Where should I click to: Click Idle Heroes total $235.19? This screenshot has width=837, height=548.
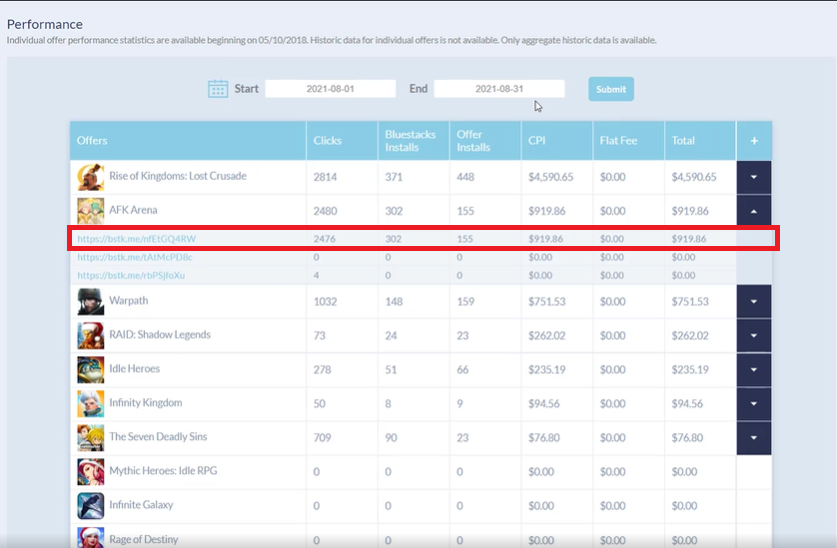click(690, 370)
